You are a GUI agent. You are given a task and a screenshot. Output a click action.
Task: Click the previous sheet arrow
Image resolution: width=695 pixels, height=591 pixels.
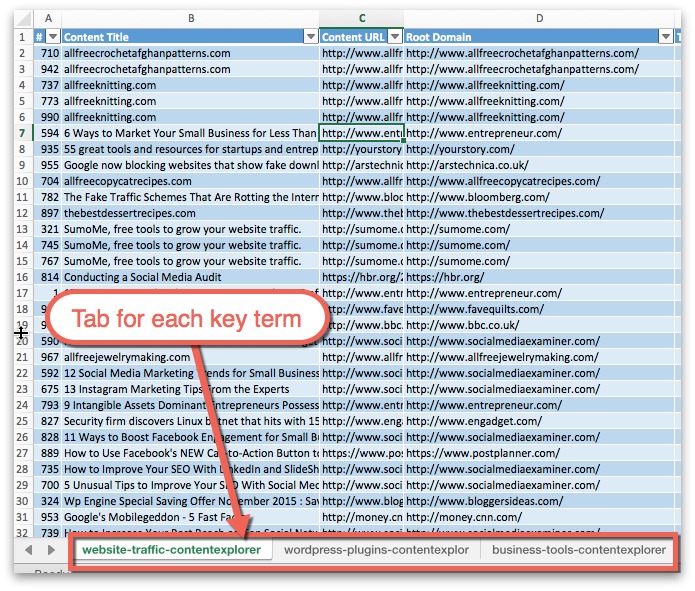[x=29, y=550]
